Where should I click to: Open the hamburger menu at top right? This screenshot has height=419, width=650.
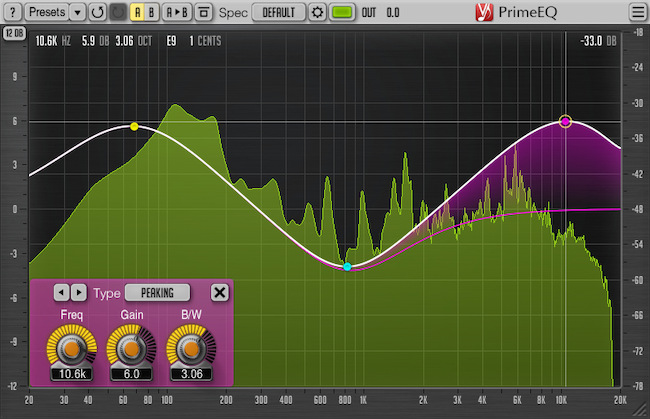click(638, 12)
